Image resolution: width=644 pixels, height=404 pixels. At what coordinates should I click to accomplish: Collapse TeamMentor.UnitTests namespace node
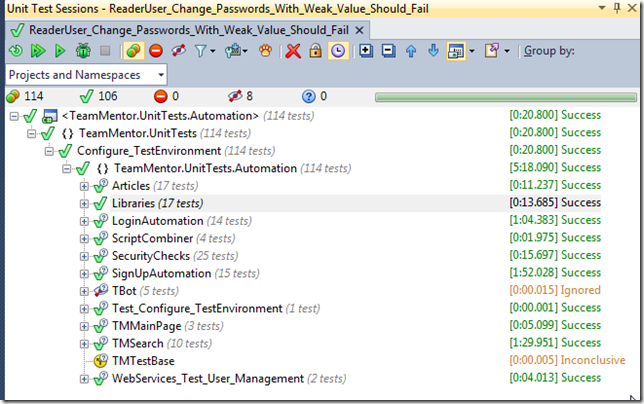tap(32, 134)
